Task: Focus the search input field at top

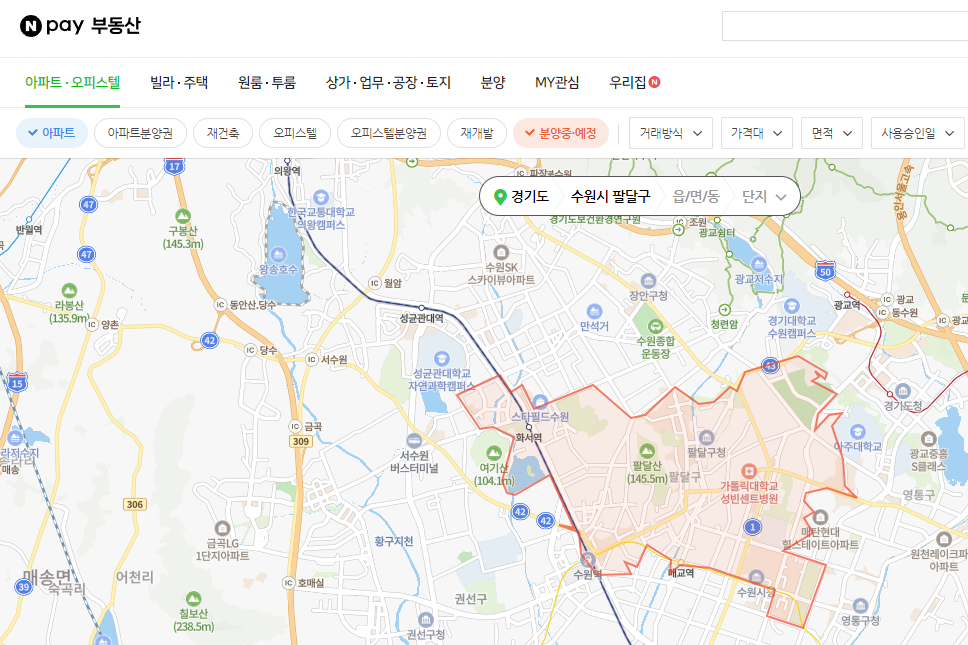Action: pyautogui.click(x=845, y=26)
